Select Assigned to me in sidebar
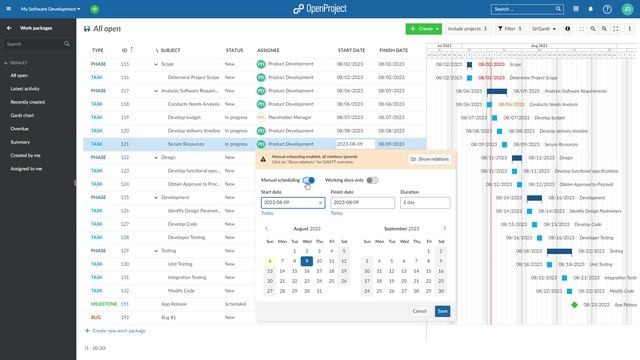 (26, 169)
